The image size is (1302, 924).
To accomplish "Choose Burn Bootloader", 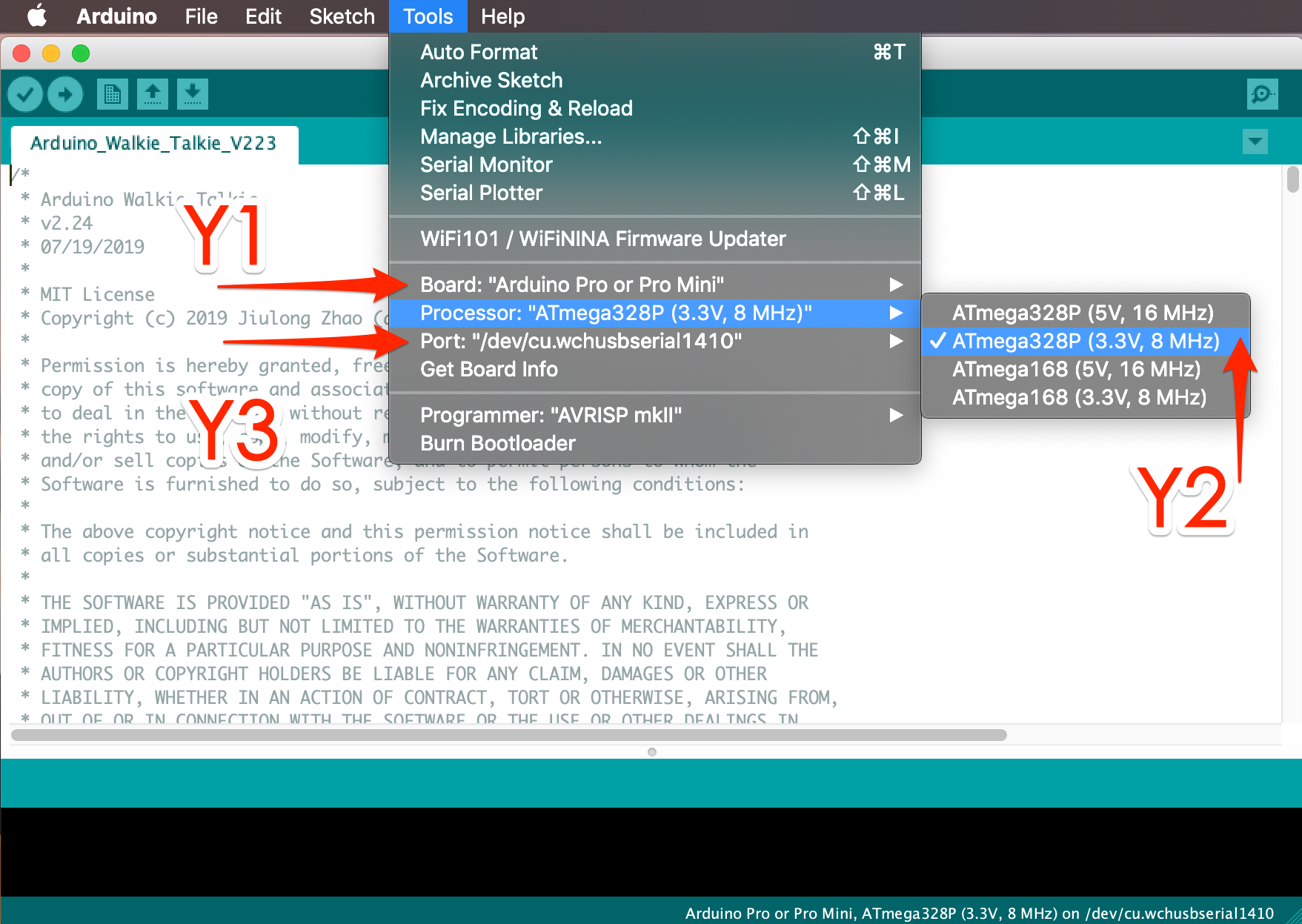I will pos(655,443).
